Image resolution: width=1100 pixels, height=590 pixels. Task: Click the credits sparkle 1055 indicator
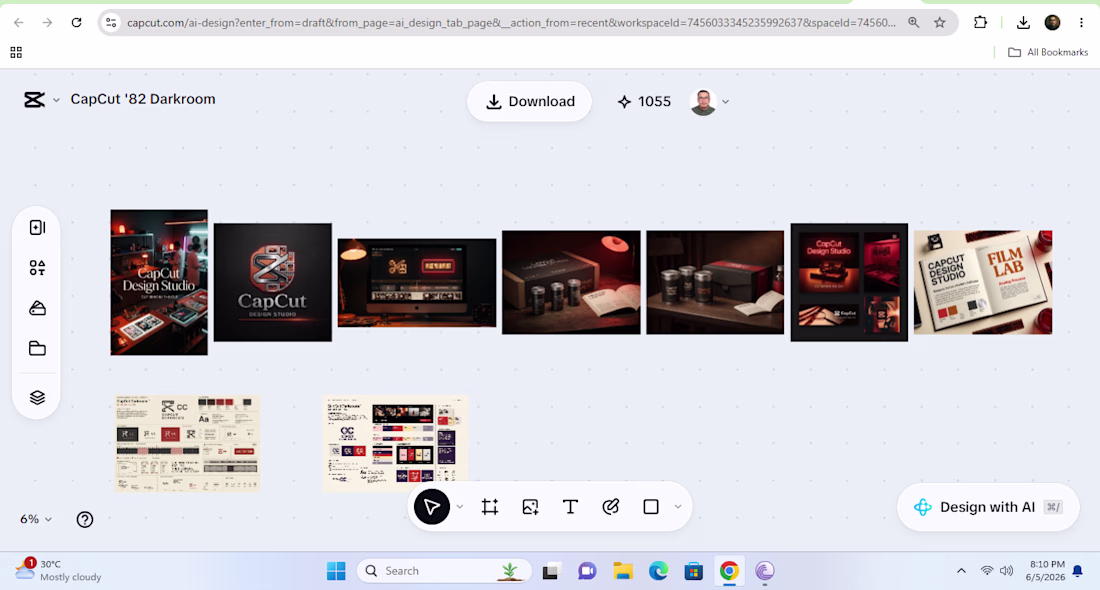coord(644,102)
